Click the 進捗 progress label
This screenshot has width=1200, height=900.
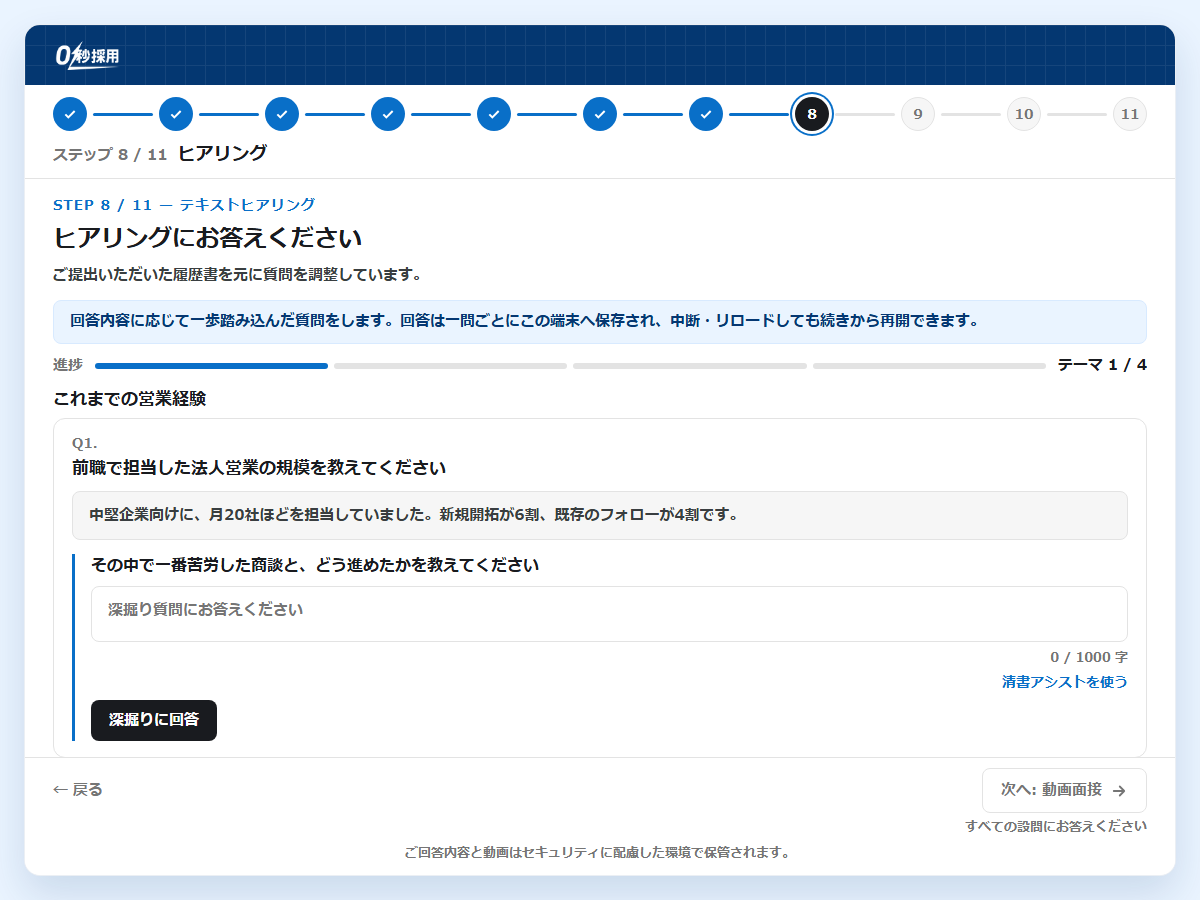pos(68,365)
